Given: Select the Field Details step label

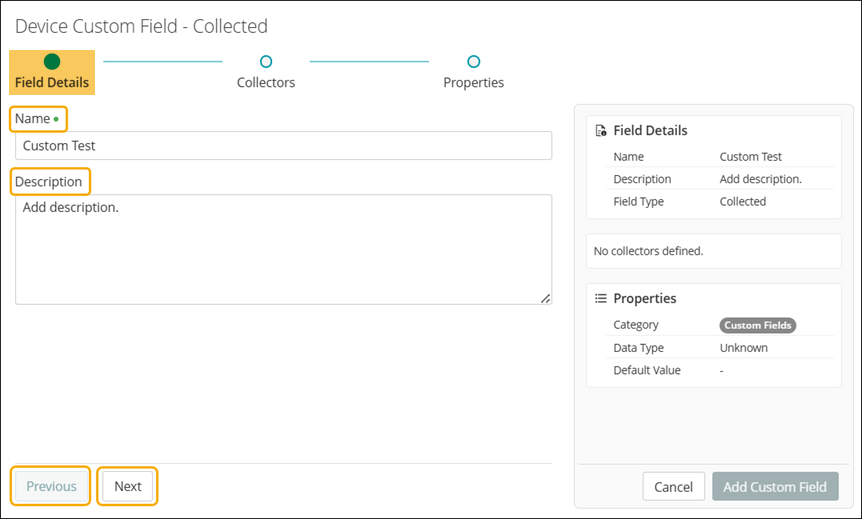Looking at the screenshot, I should coord(52,83).
